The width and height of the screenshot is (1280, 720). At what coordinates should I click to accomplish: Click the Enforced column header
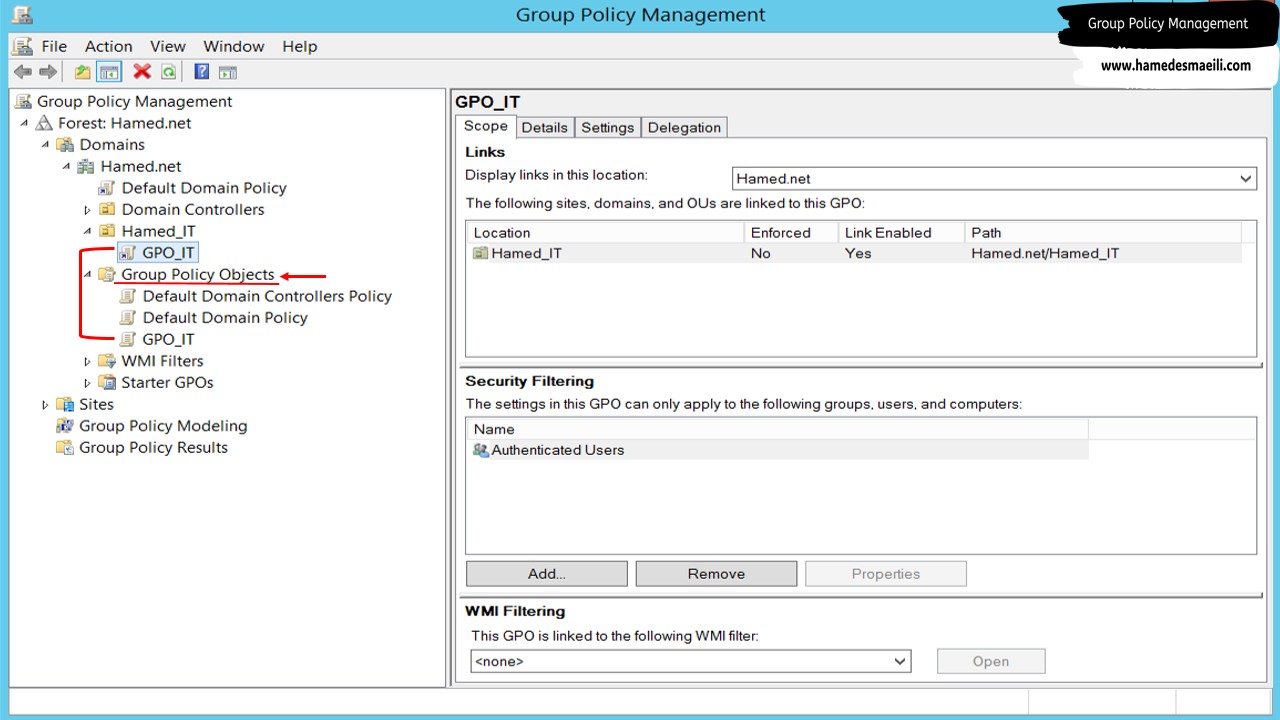coord(791,233)
